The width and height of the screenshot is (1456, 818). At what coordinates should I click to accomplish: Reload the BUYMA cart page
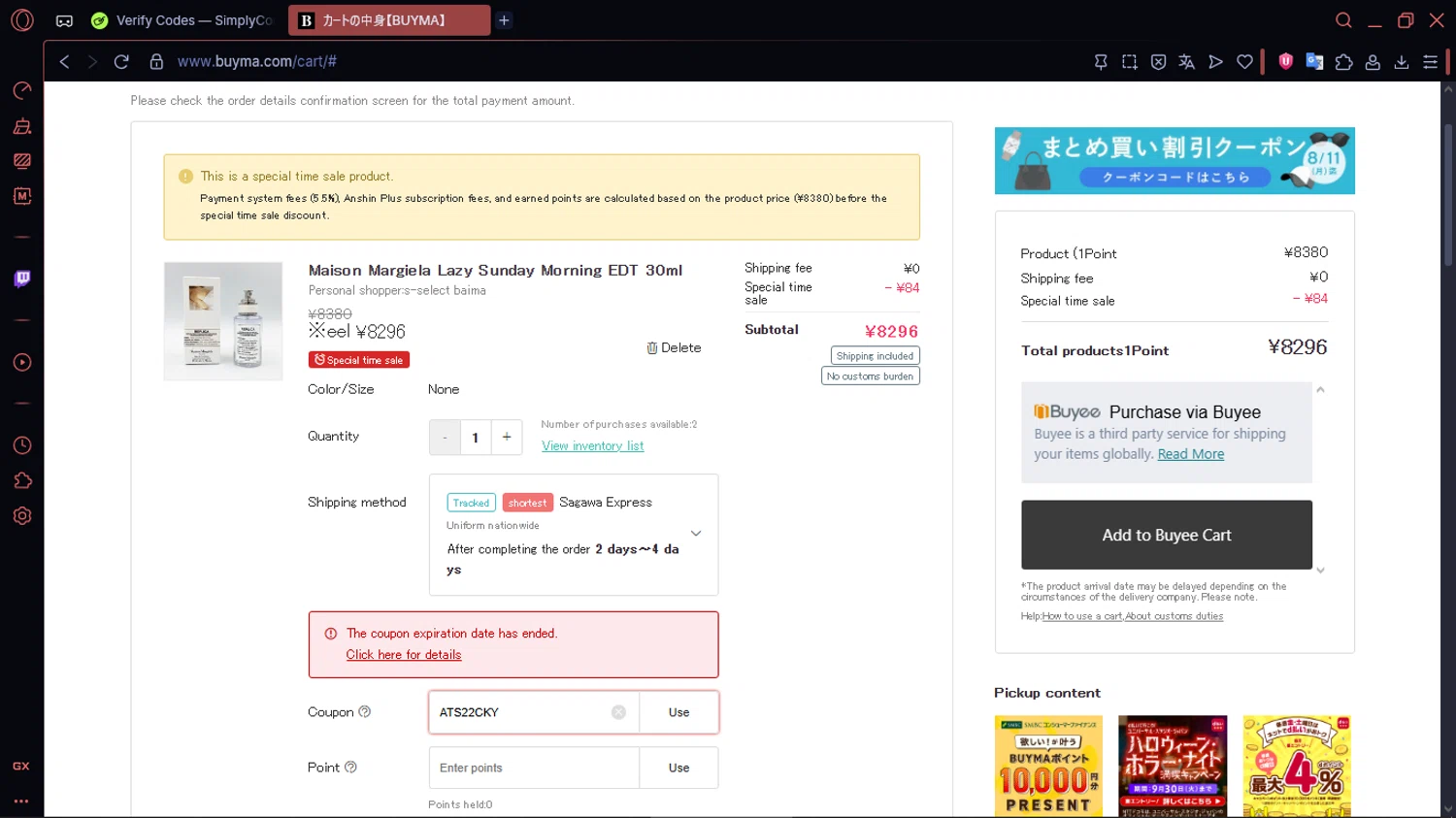[x=121, y=61]
